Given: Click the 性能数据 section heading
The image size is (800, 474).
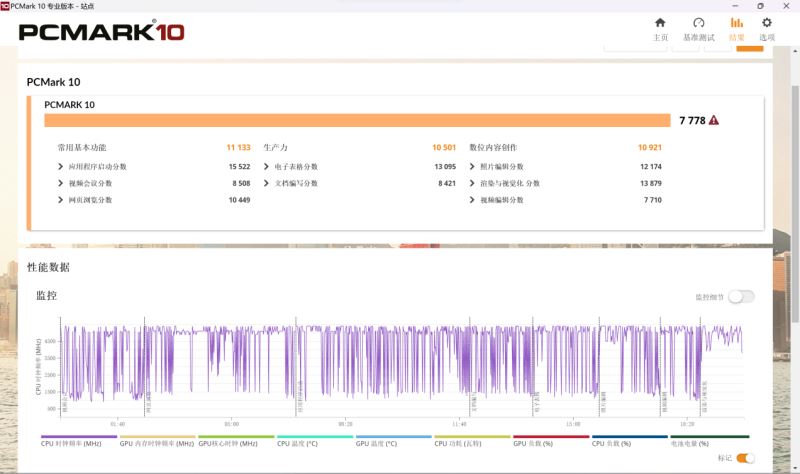Looking at the screenshot, I should (x=48, y=267).
